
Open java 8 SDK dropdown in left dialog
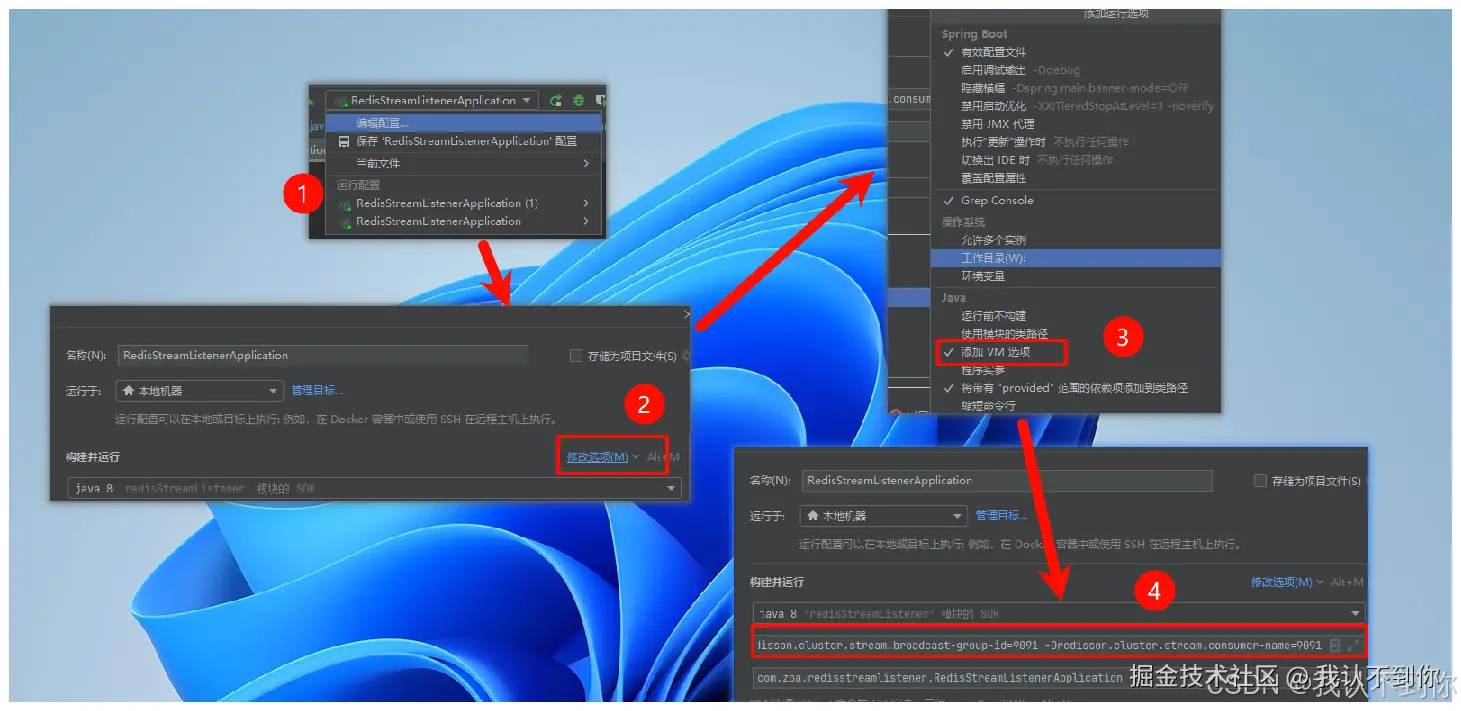[x=374, y=488]
